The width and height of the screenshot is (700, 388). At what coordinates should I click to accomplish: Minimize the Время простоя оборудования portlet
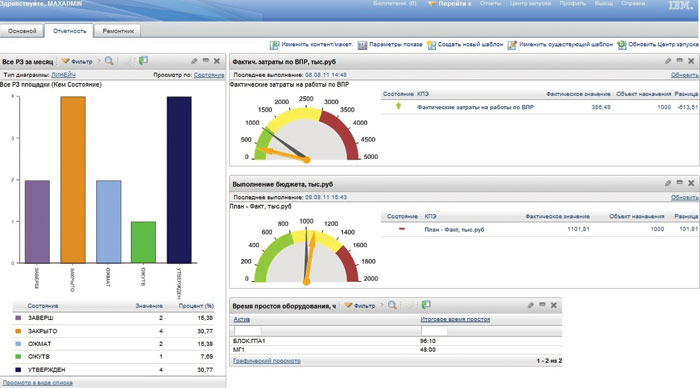(x=542, y=305)
